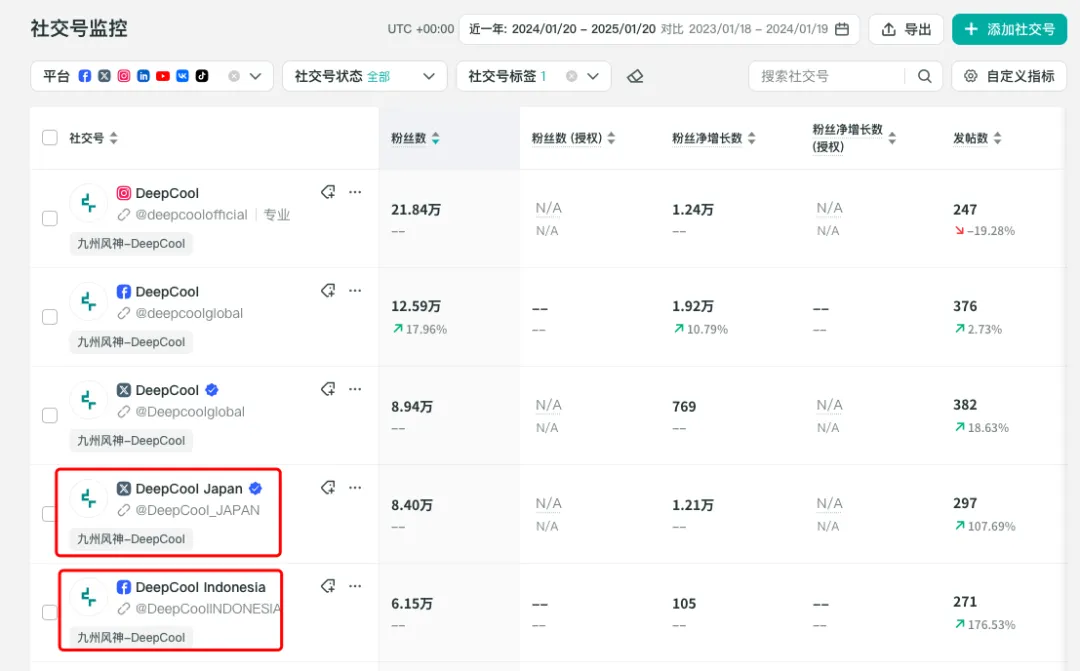Open the @DeepCool_JAPAN account link
This screenshot has width=1080, height=671.
pos(198,510)
